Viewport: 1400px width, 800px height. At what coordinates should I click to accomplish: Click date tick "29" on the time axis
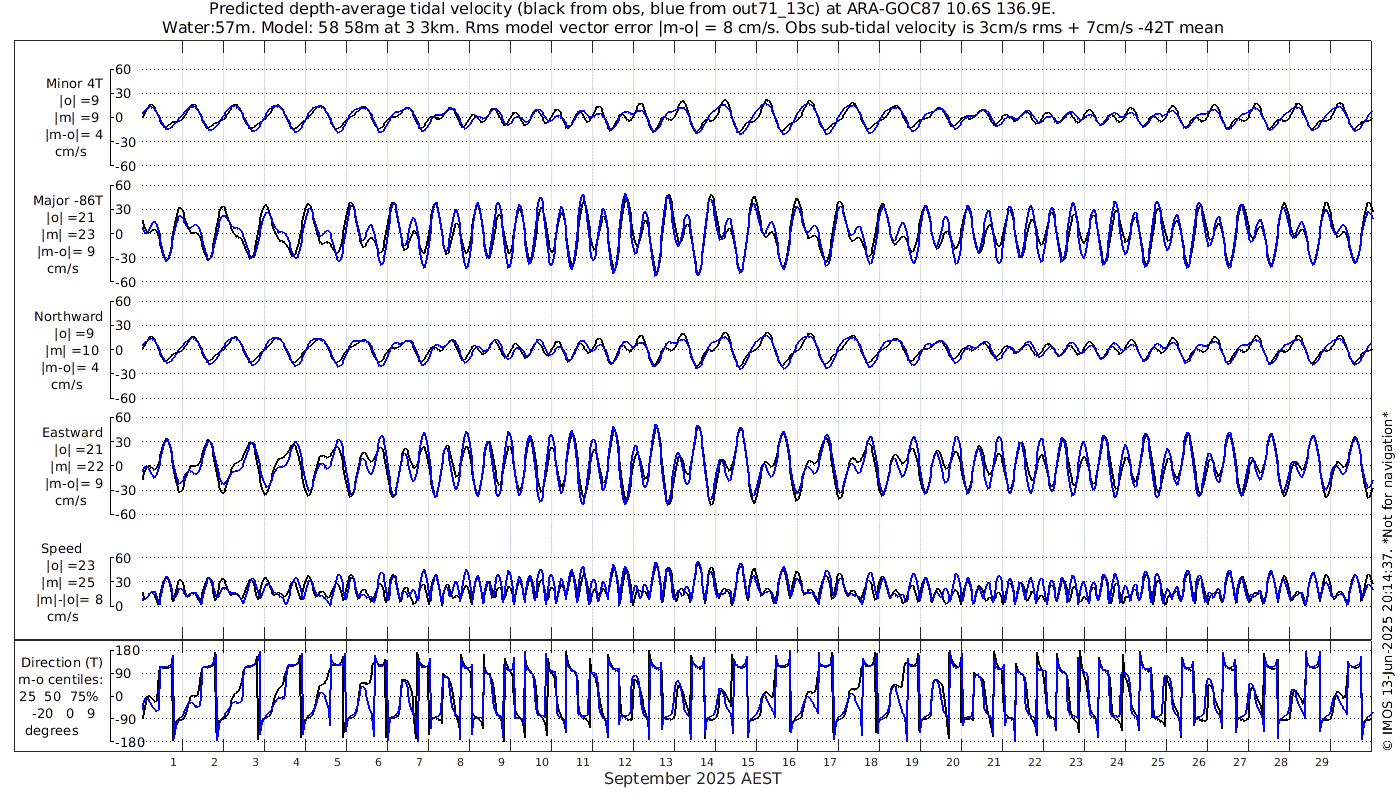click(1321, 762)
